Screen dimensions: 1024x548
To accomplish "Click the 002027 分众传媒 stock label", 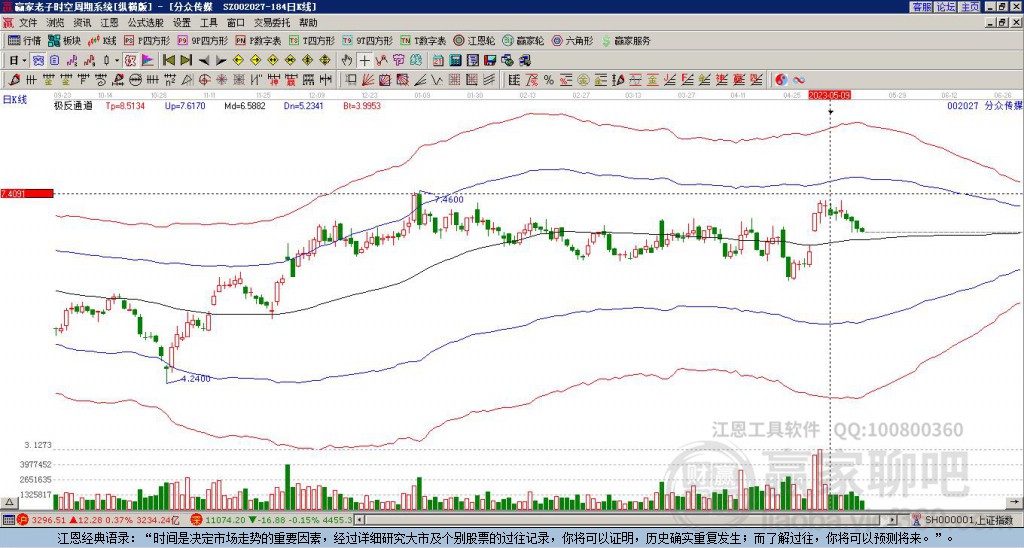I will [984, 105].
